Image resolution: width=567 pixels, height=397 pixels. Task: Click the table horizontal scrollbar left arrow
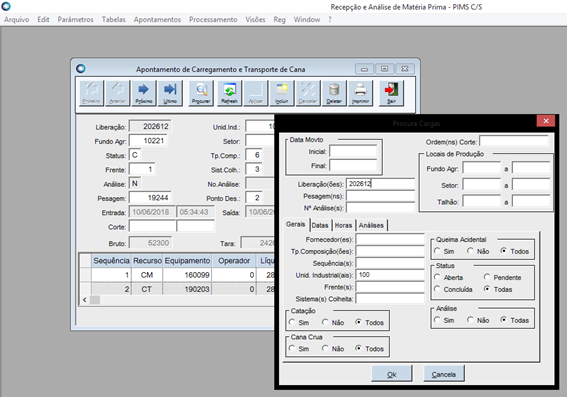(85, 300)
